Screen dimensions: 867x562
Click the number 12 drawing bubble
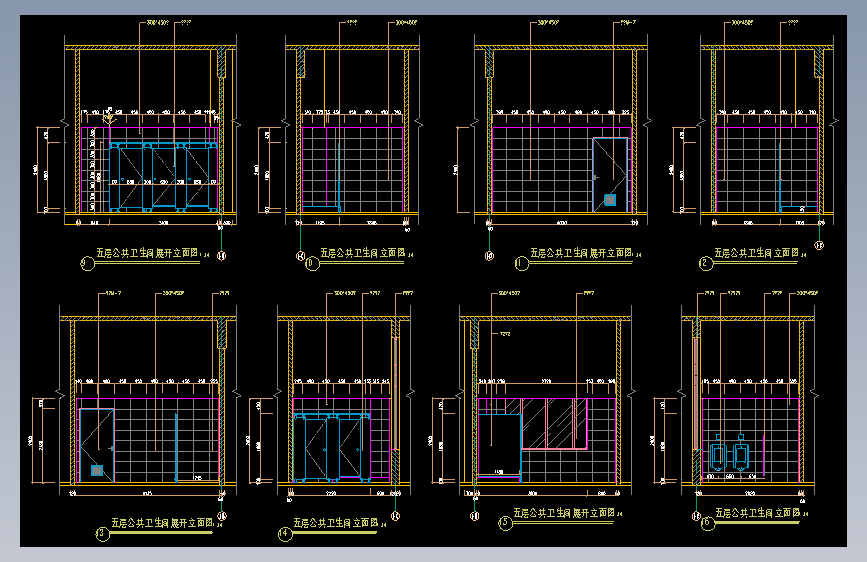click(x=706, y=263)
